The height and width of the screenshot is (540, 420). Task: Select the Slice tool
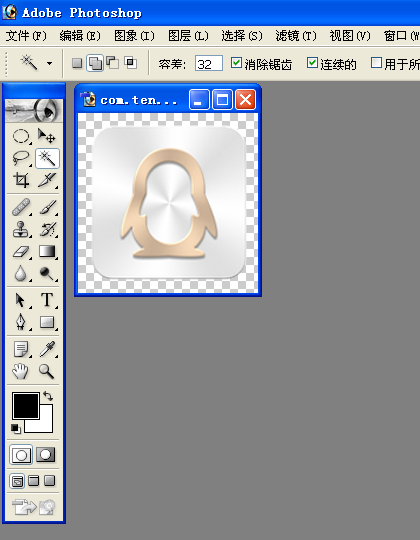(47, 180)
